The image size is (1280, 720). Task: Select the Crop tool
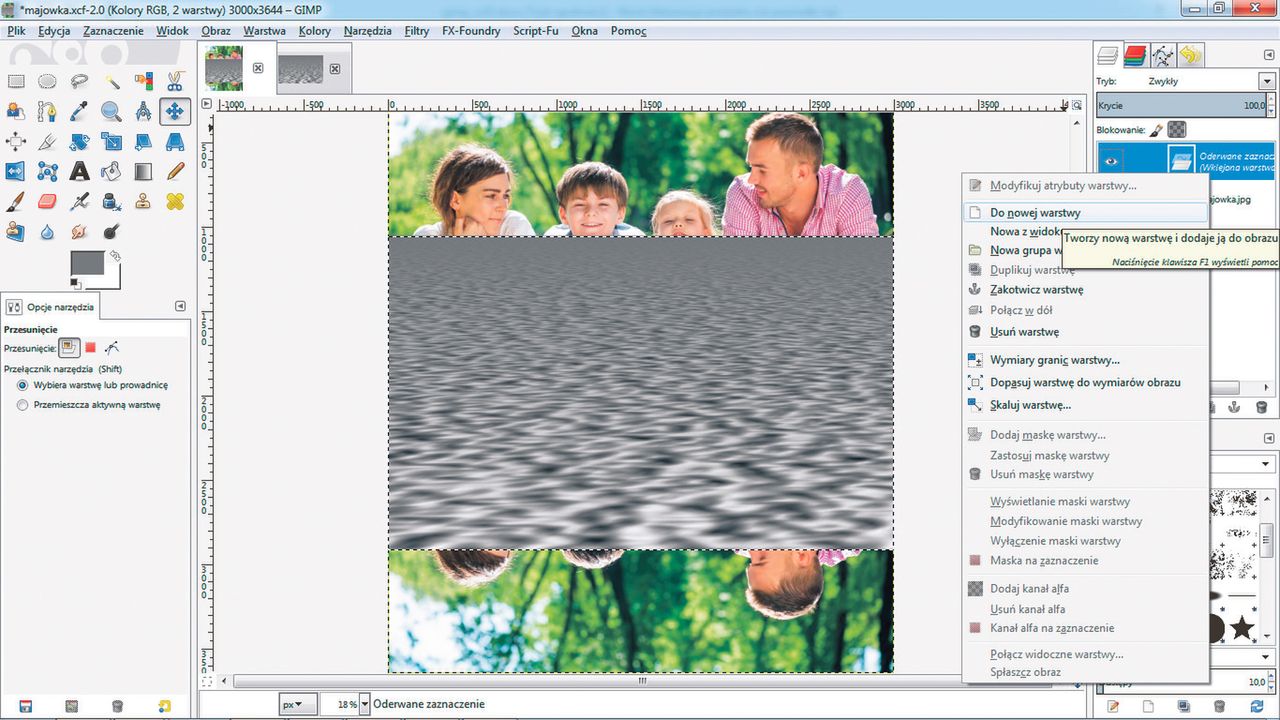tap(47, 142)
